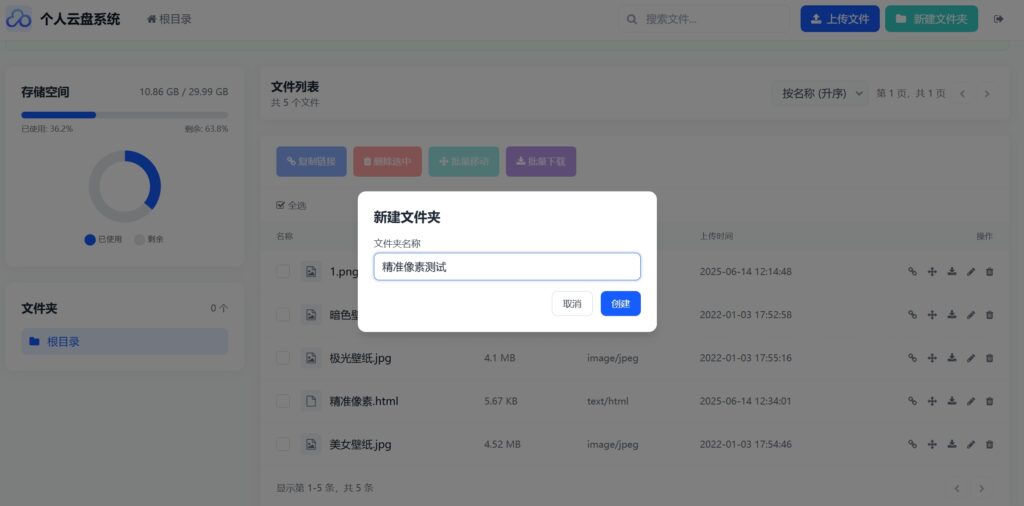1024x506 pixels.
Task: Click the 批量下载 button
Action: pyautogui.click(x=541, y=161)
